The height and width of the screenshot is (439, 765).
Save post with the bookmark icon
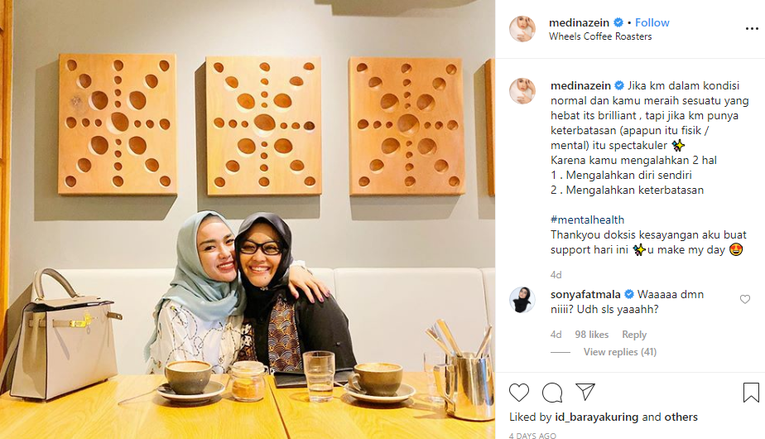coord(751,392)
